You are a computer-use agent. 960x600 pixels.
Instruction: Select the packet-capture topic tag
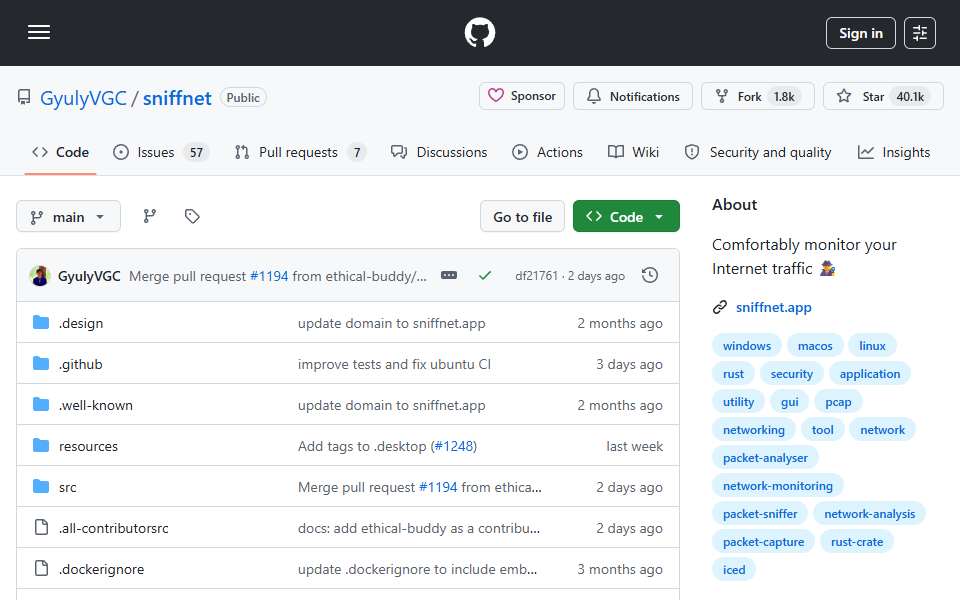point(763,542)
